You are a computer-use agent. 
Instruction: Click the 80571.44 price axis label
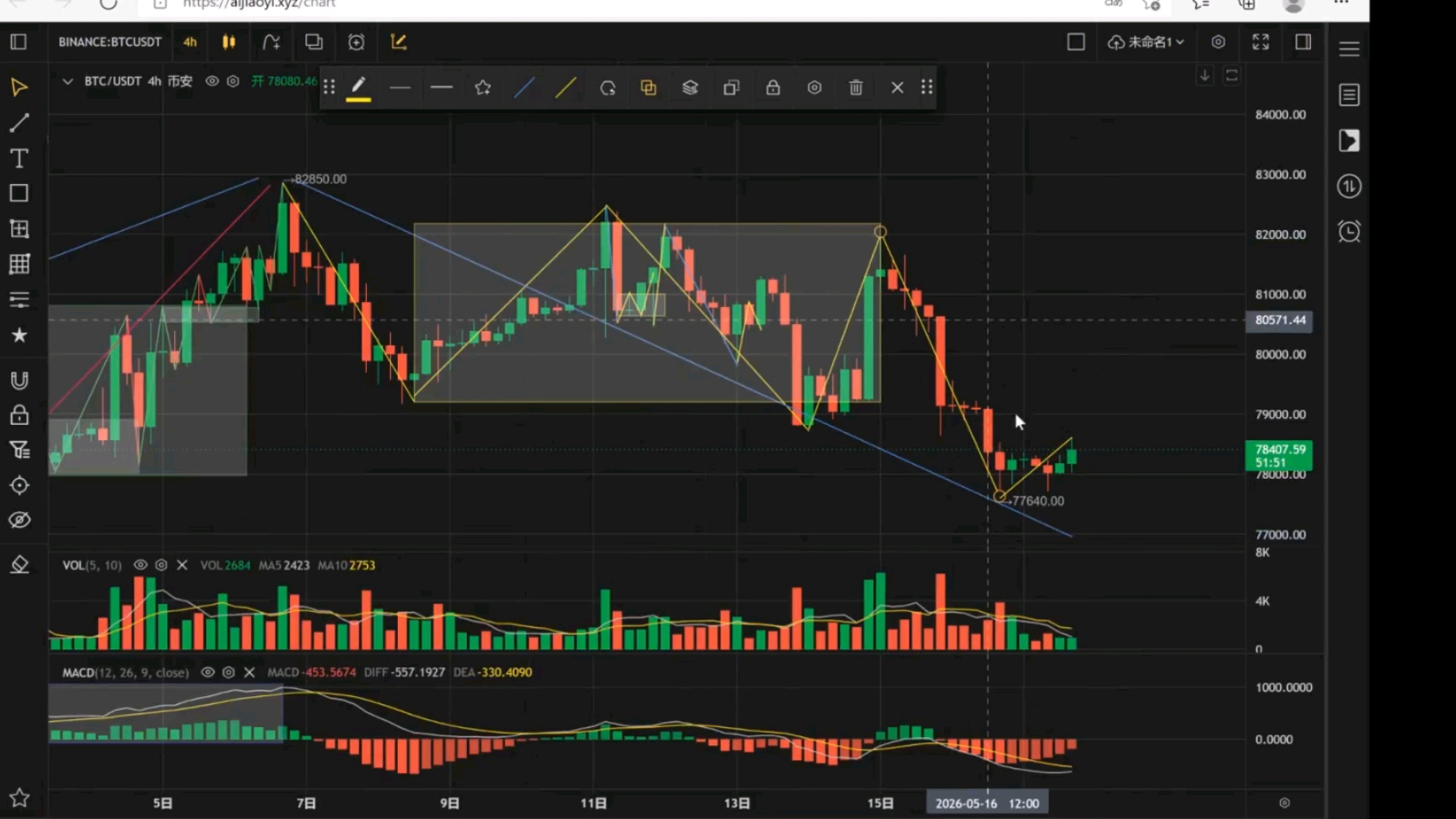click(x=1280, y=321)
